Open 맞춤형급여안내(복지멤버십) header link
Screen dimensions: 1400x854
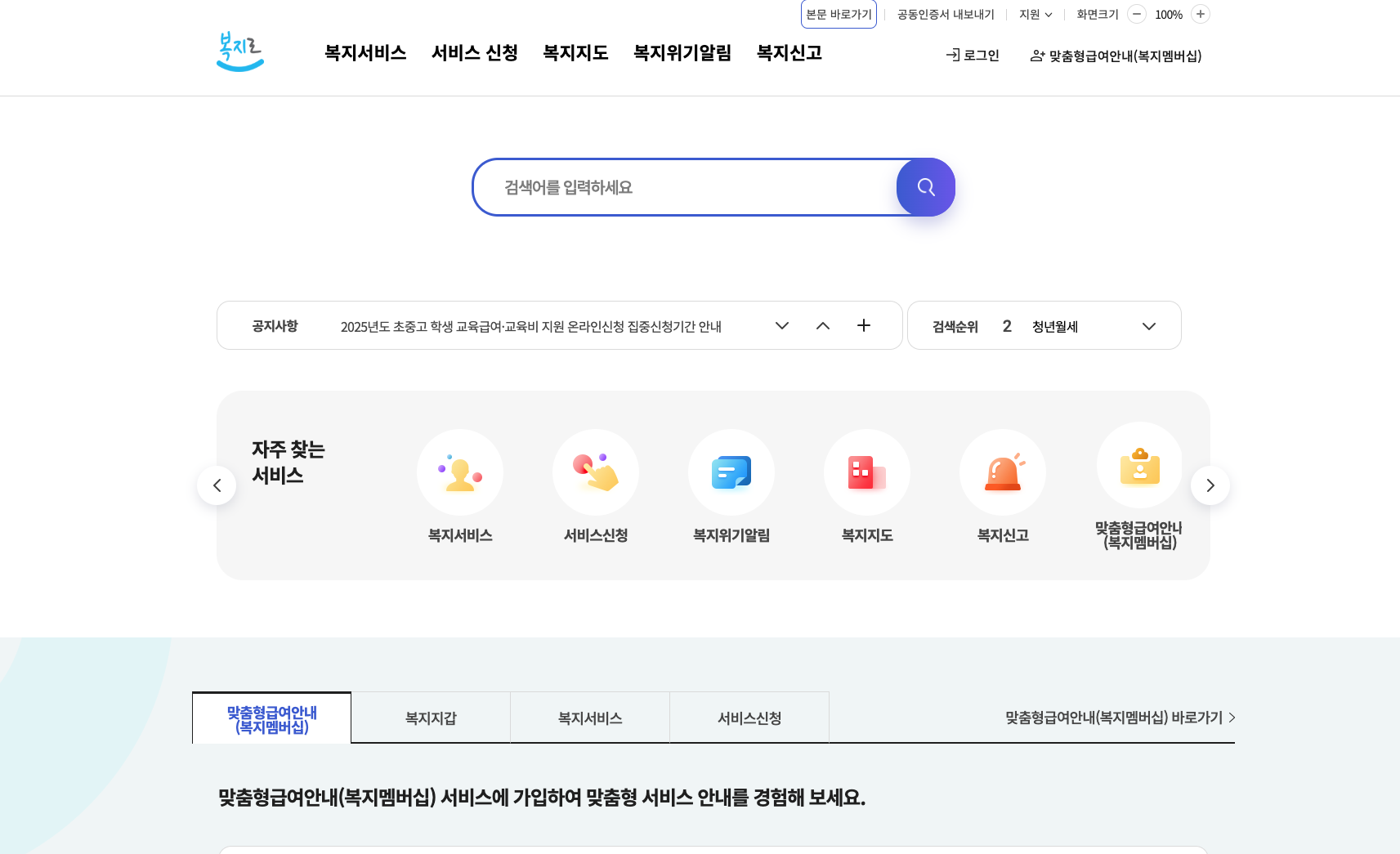pyautogui.click(x=1116, y=56)
